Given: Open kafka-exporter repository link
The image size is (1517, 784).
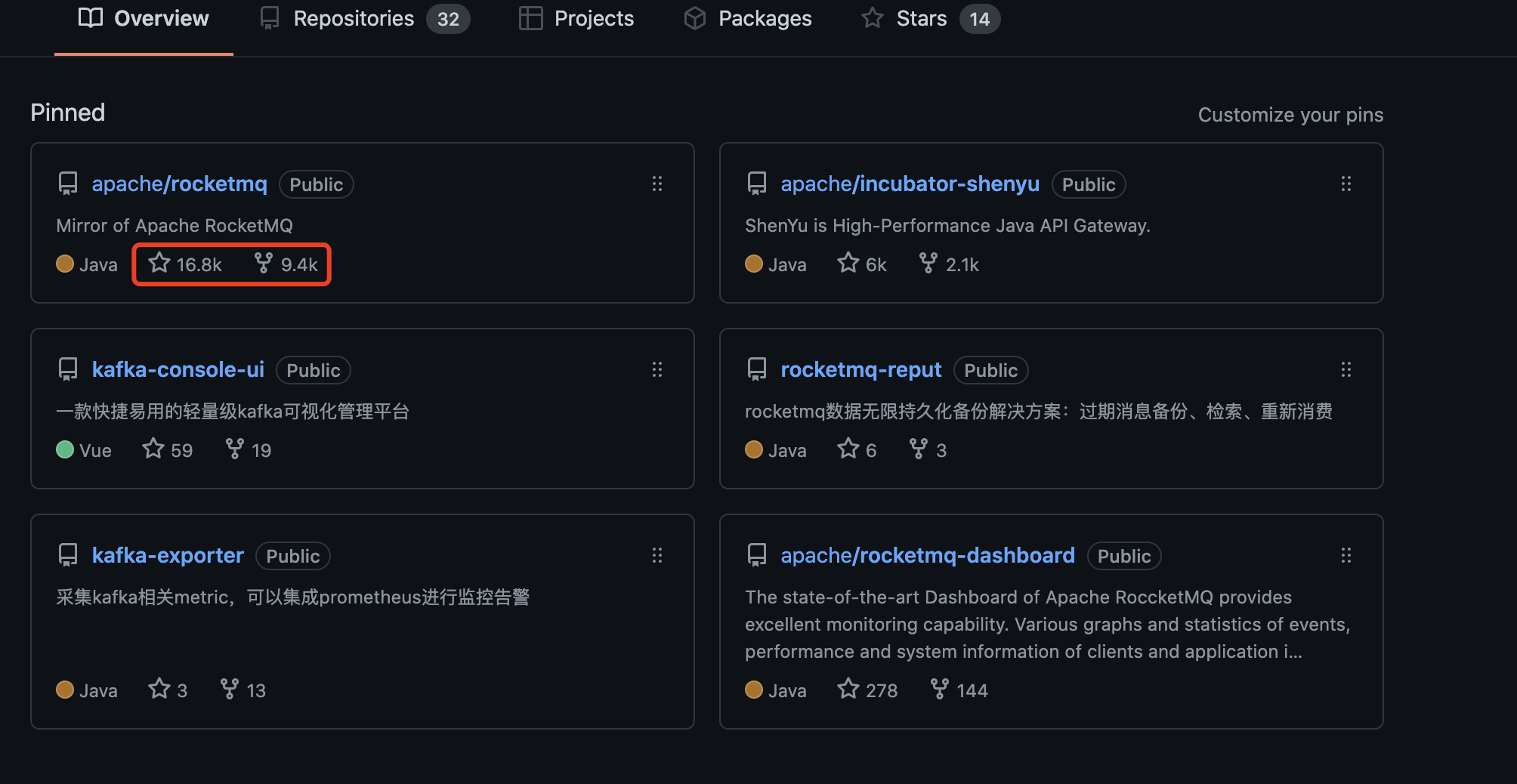Looking at the screenshot, I should (x=168, y=556).
